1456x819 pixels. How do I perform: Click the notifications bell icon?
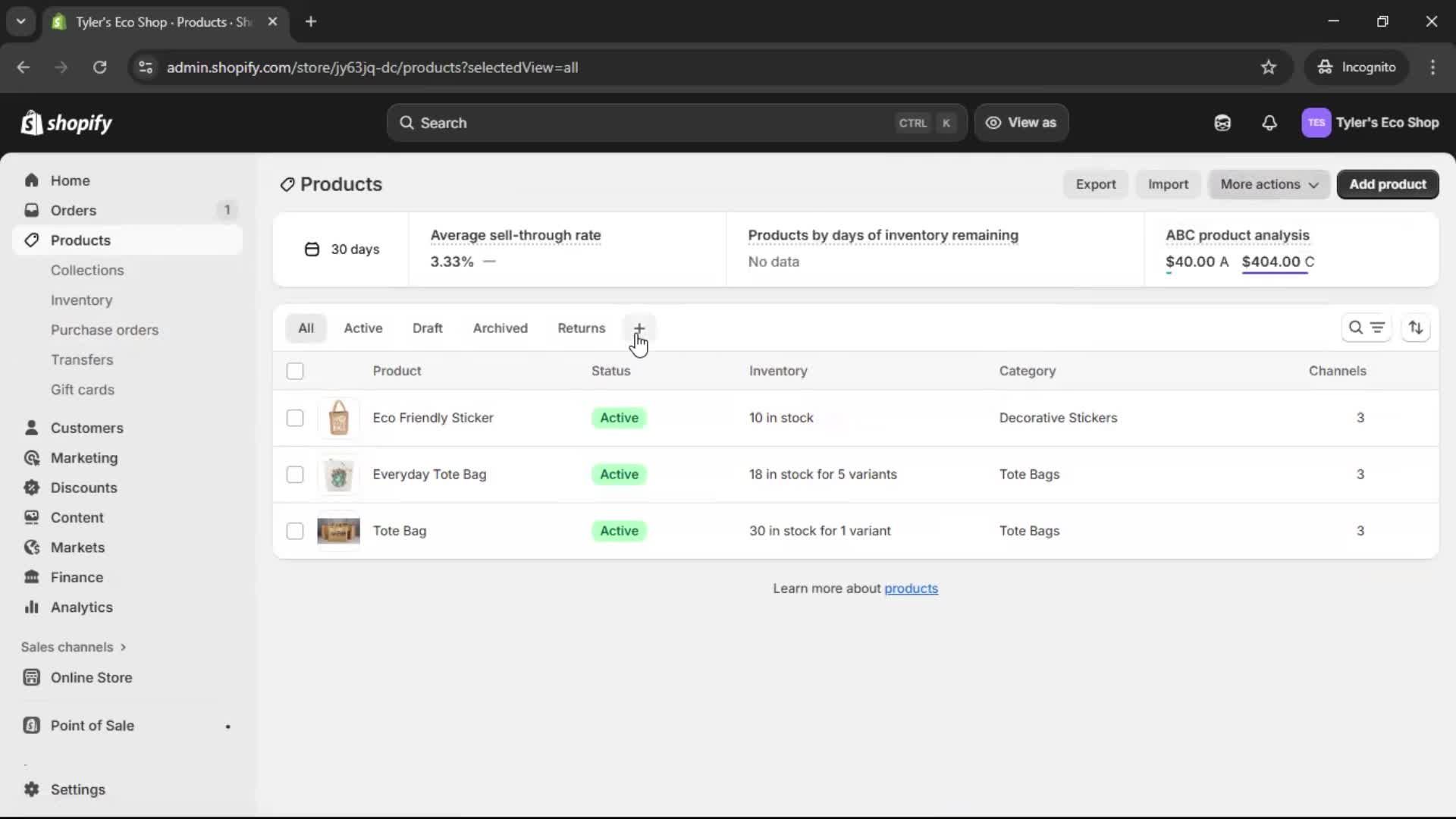click(1269, 123)
